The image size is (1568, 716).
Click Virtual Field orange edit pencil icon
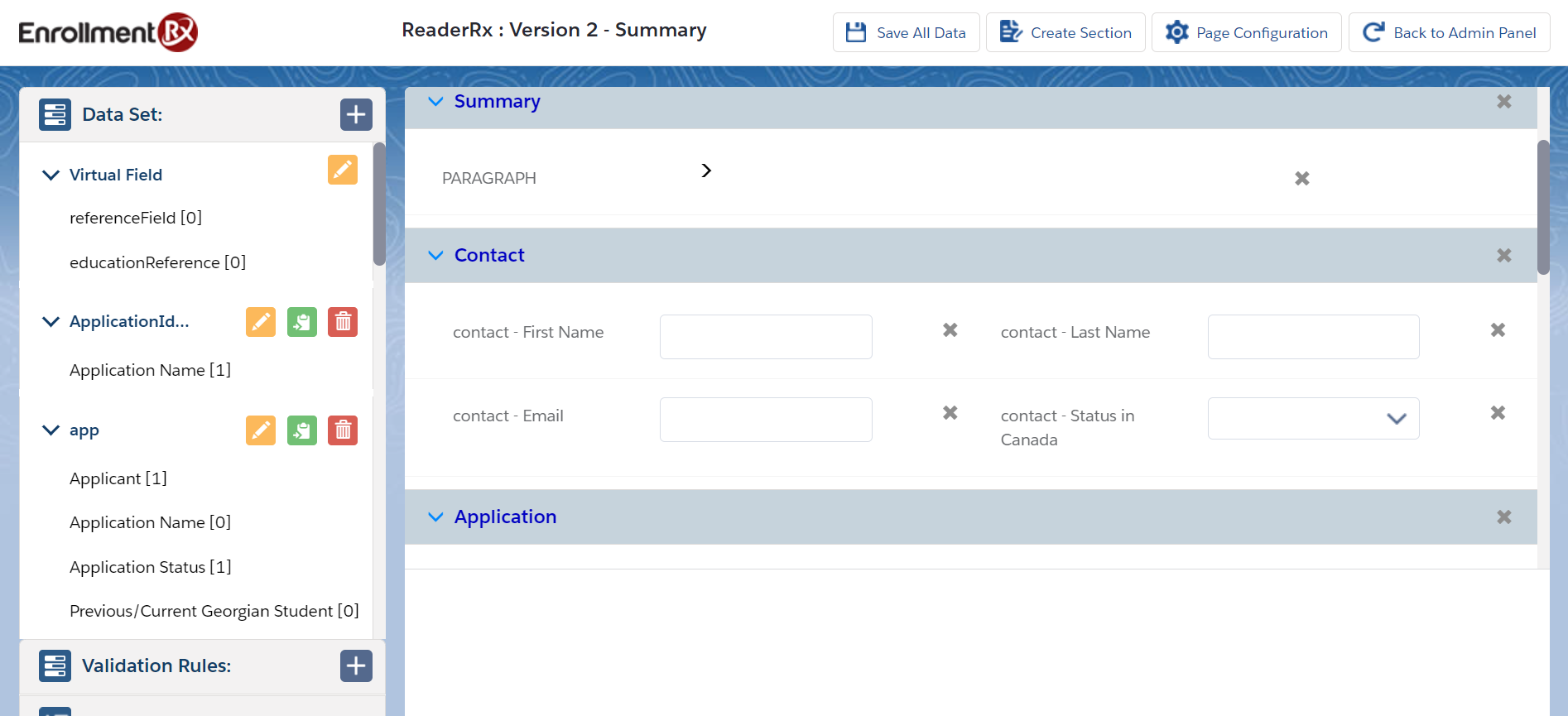(342, 170)
